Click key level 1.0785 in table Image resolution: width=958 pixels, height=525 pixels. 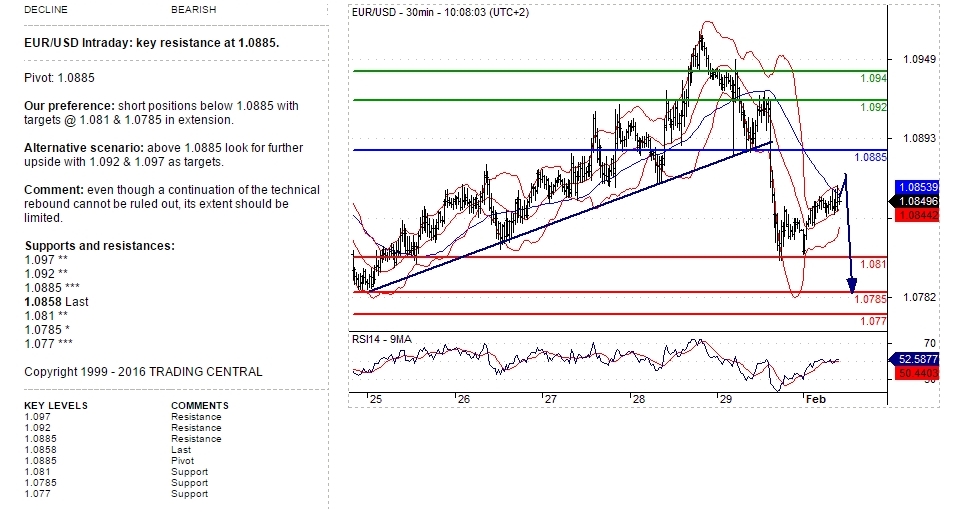point(40,483)
